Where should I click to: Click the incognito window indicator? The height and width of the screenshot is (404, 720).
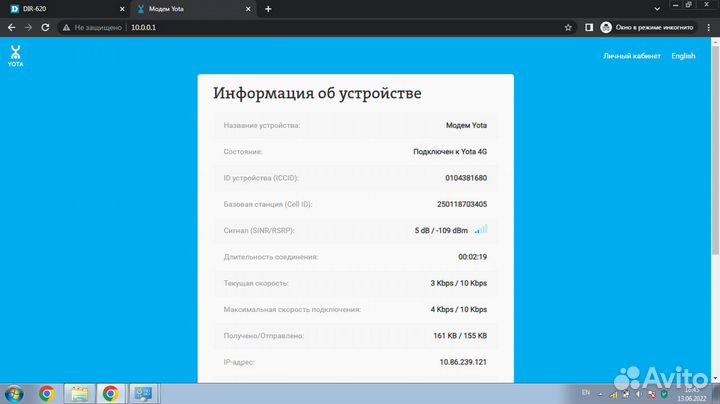(x=647, y=28)
